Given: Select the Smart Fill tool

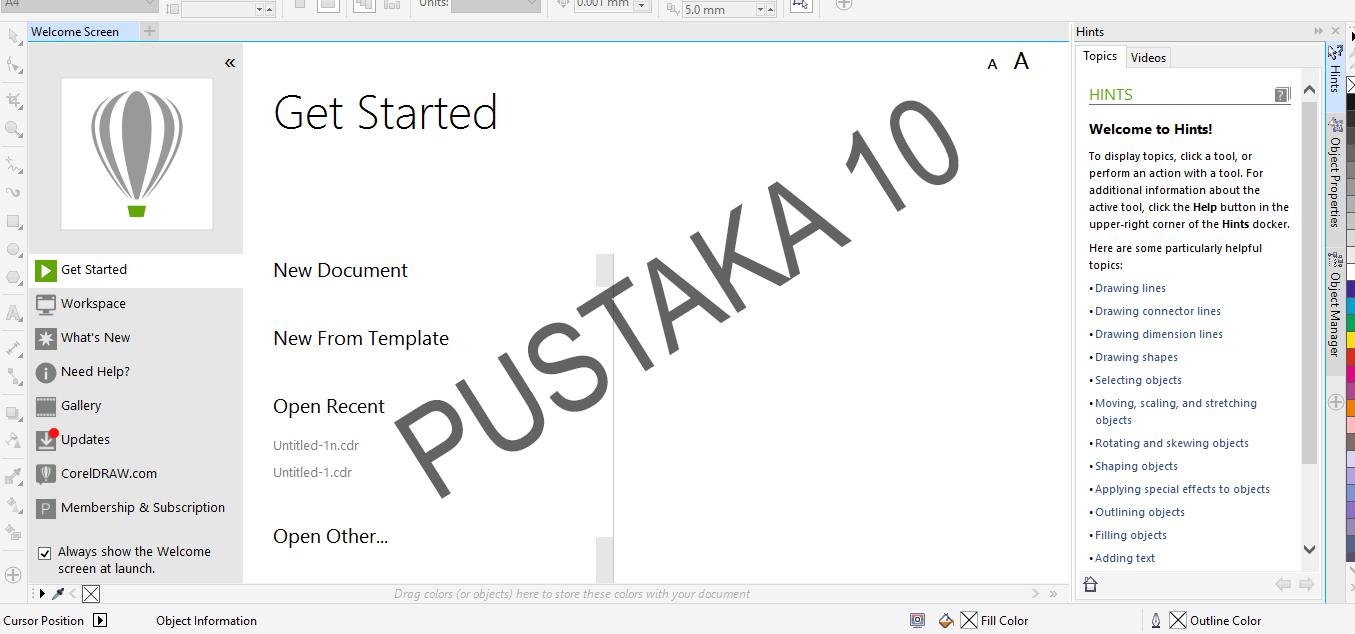Looking at the screenshot, I should 13,532.
